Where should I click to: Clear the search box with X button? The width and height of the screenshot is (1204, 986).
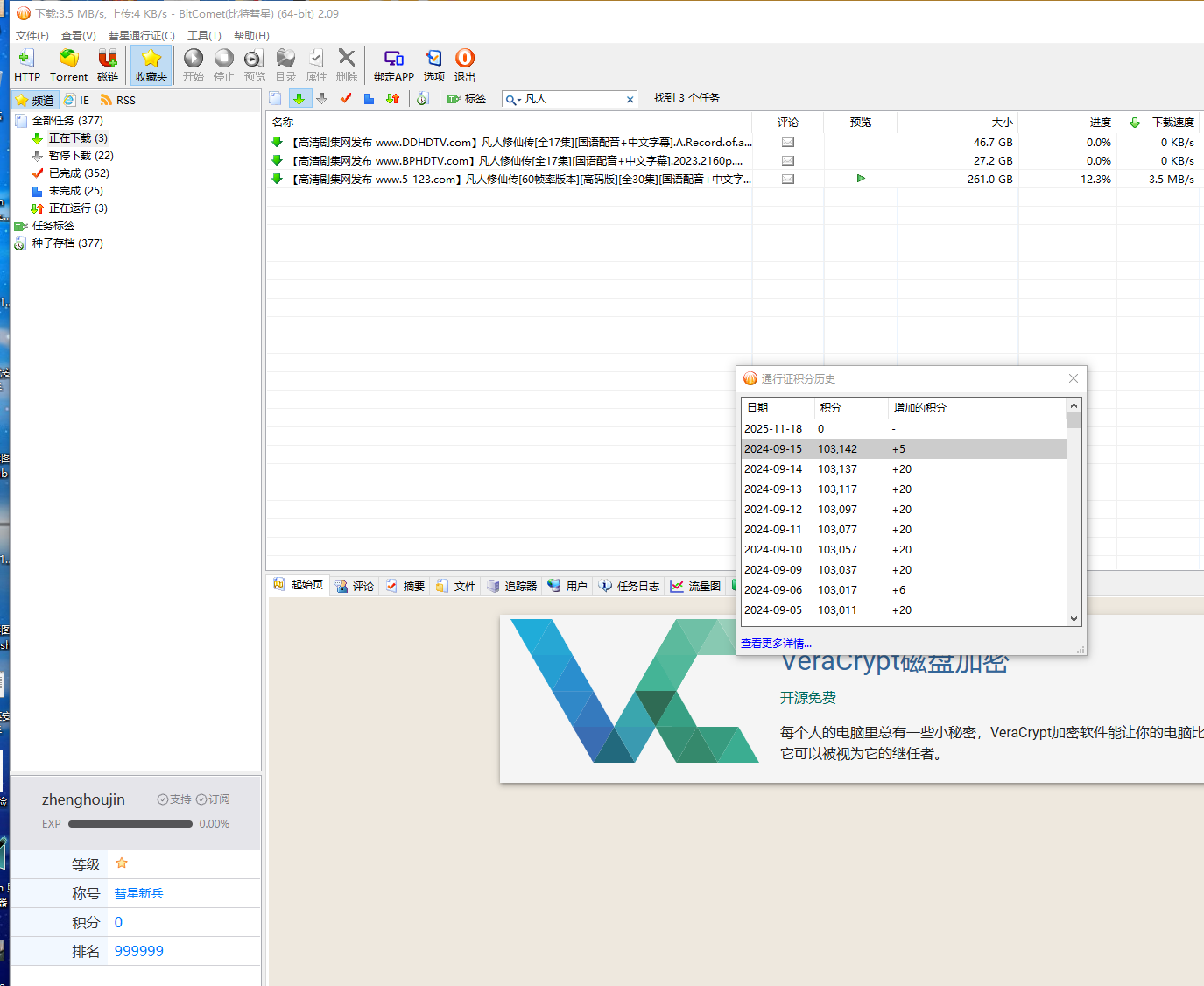point(630,100)
